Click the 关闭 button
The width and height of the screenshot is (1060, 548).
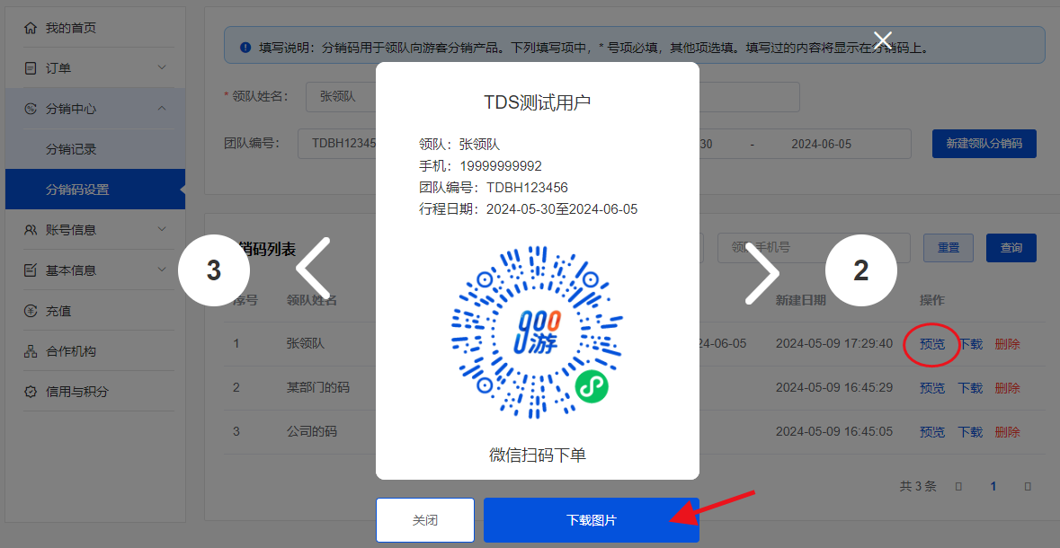point(425,520)
